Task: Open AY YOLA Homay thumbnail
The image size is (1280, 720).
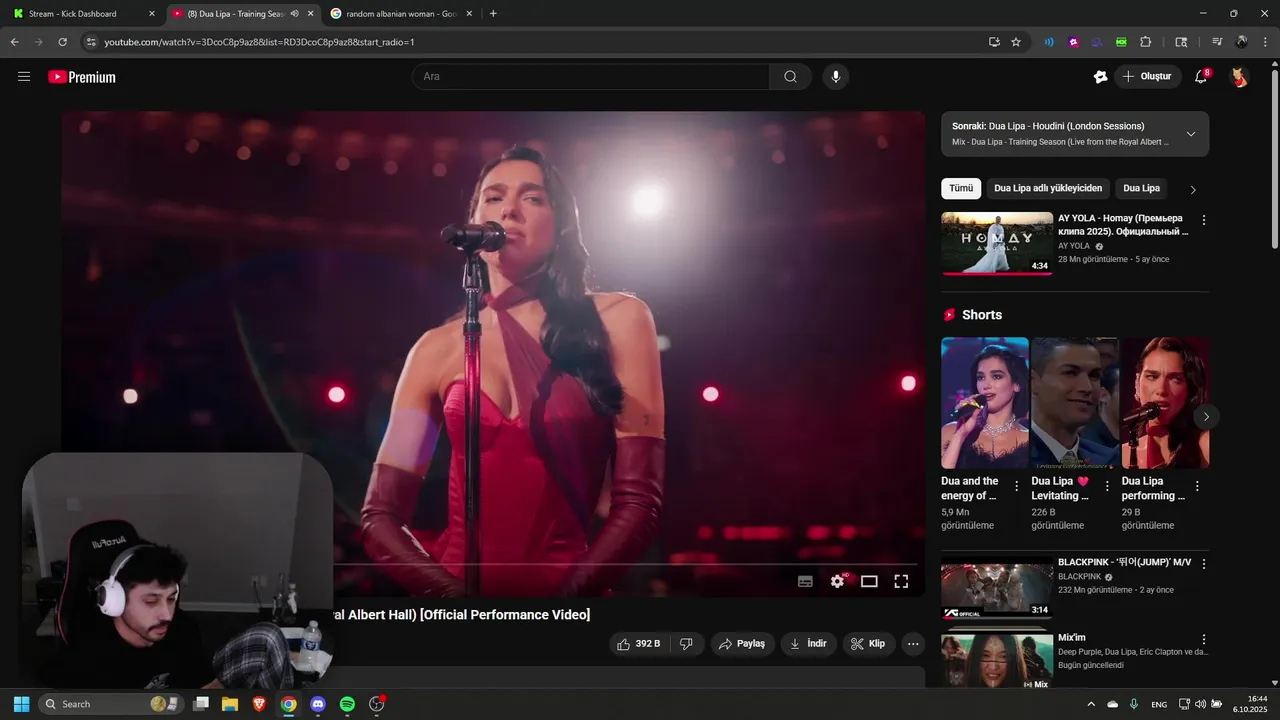Action: 997,243
